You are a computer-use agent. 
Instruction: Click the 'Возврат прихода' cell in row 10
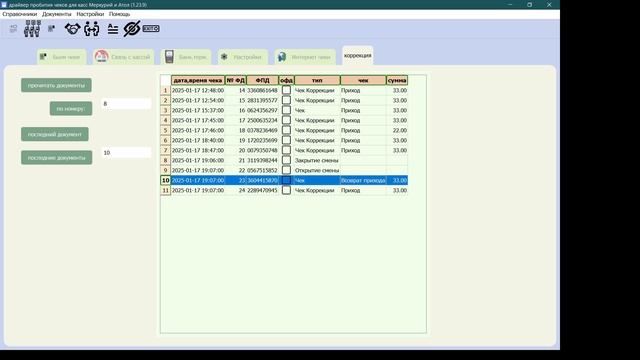(x=363, y=180)
